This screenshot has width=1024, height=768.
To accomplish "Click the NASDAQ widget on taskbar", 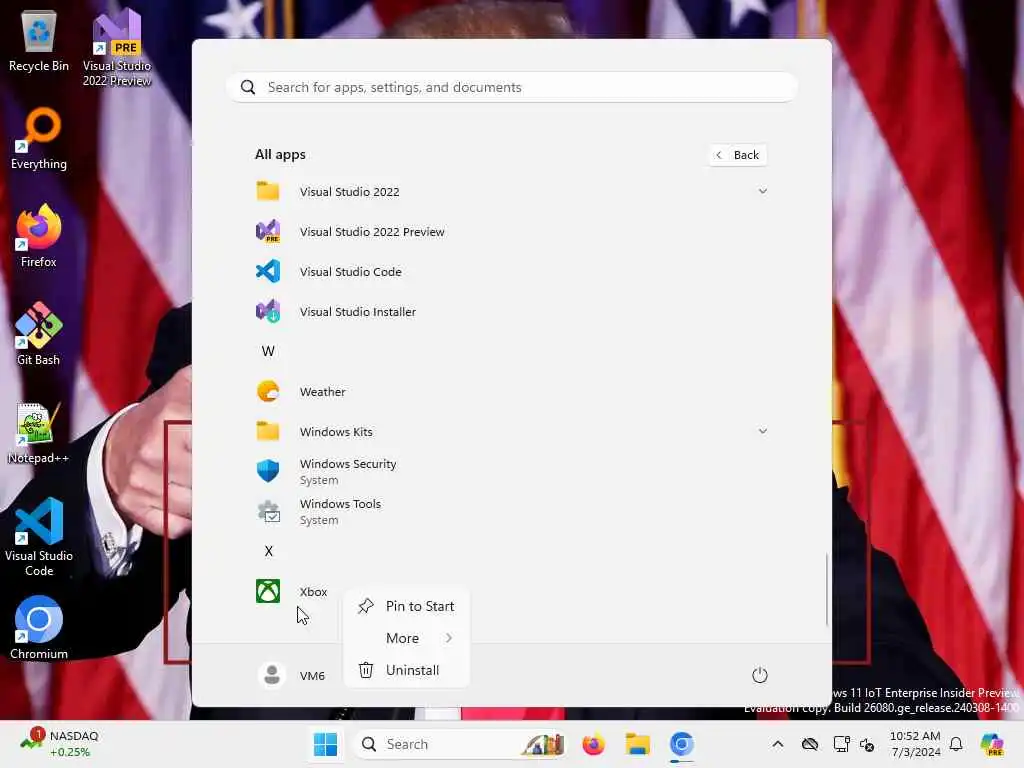I will coord(59,744).
